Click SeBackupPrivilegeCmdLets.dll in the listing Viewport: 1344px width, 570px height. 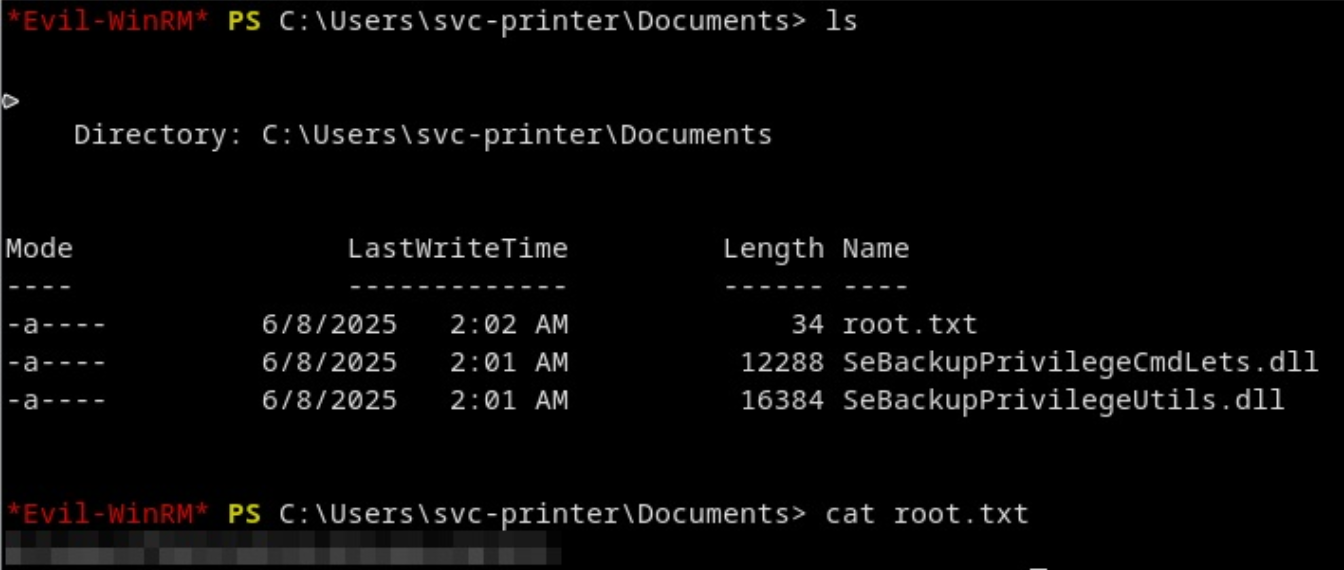click(x=1080, y=362)
